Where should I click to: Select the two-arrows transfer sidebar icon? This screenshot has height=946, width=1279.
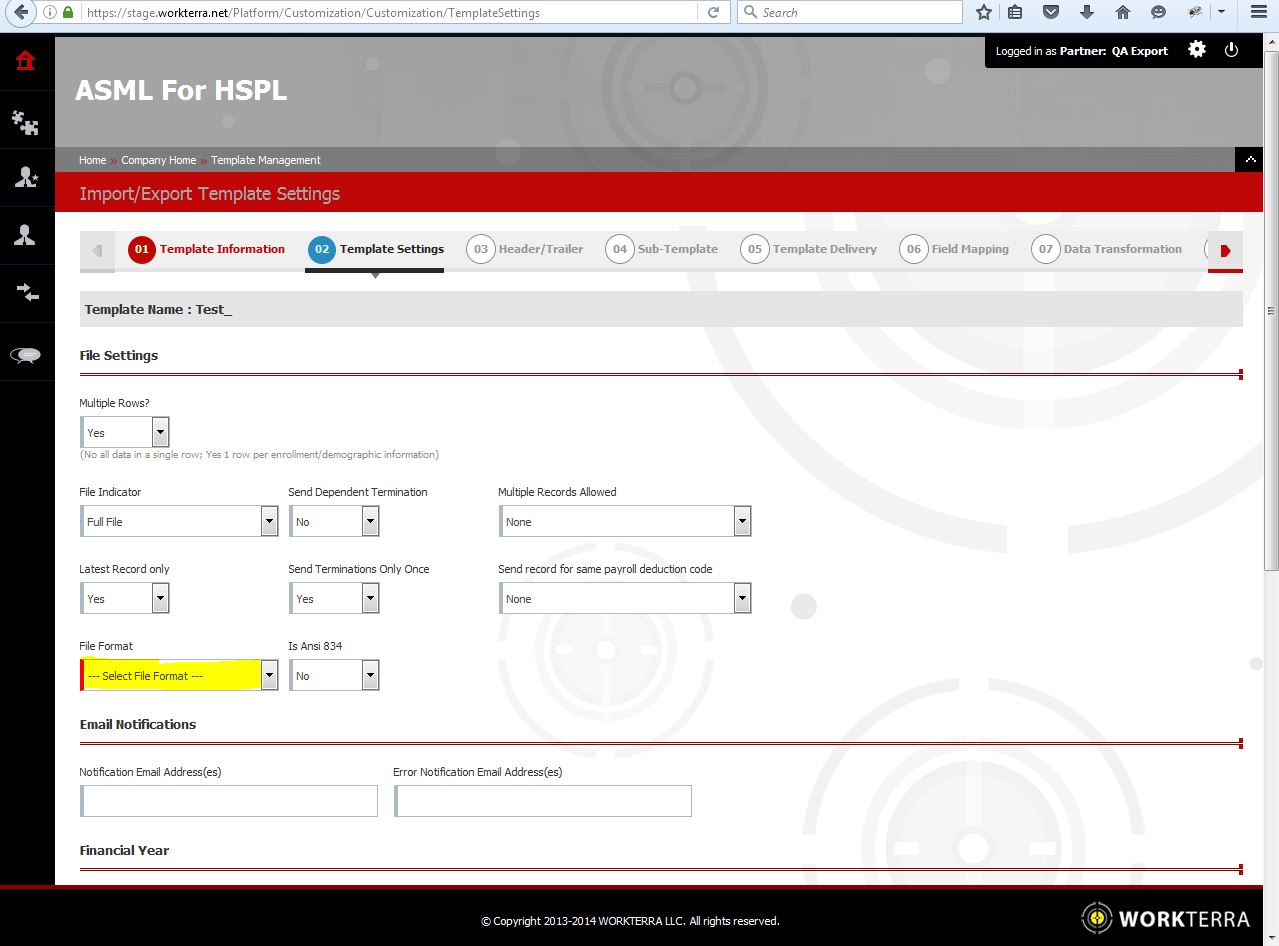pos(26,292)
